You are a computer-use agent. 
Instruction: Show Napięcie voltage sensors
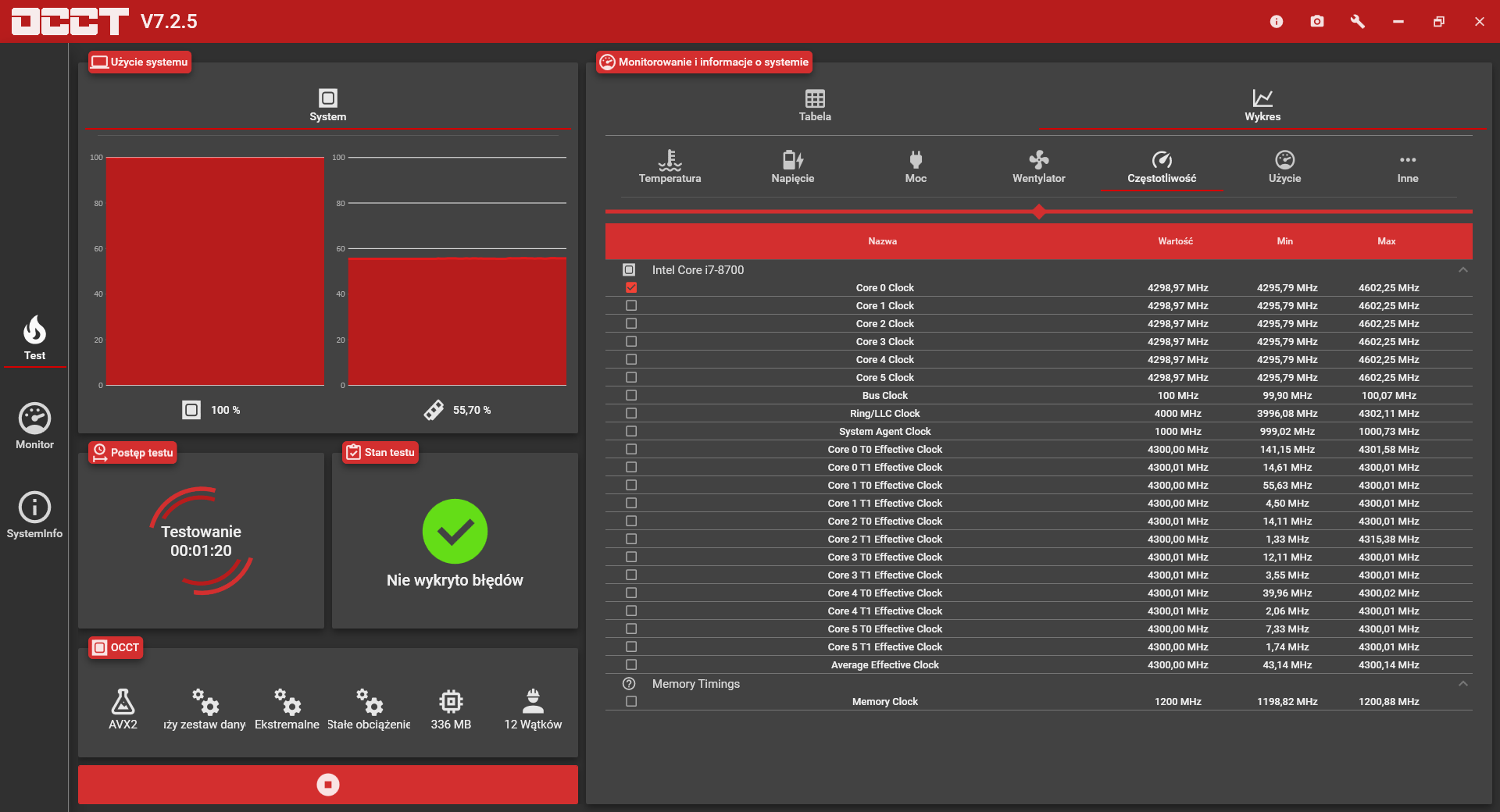(x=793, y=166)
